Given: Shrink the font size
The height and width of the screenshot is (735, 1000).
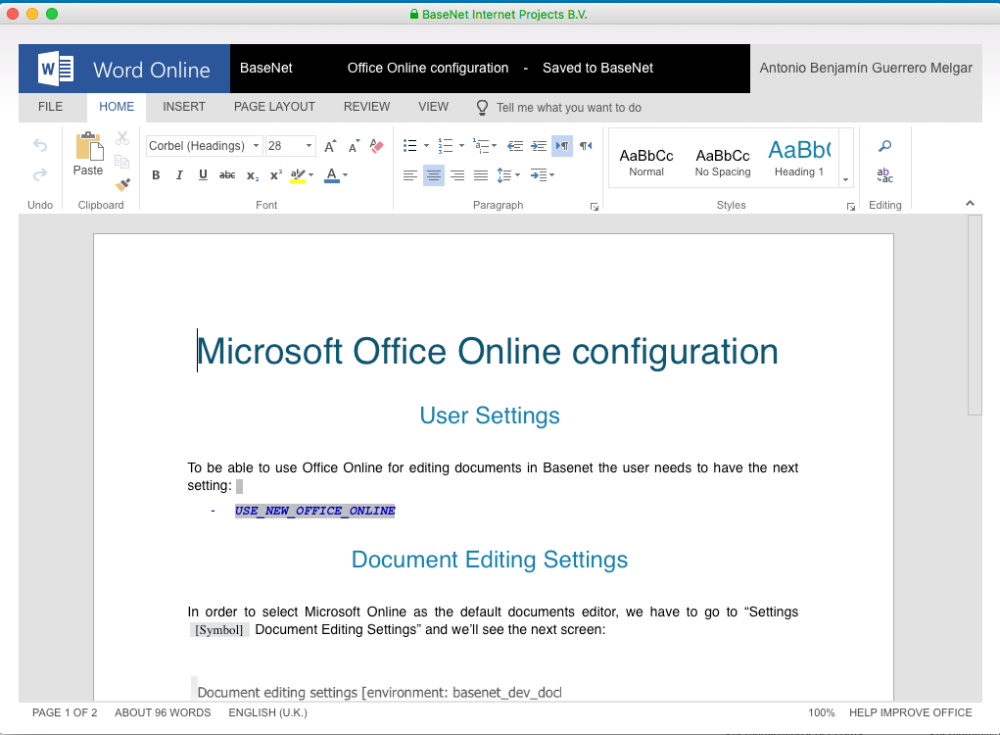Looking at the screenshot, I should click(354, 146).
